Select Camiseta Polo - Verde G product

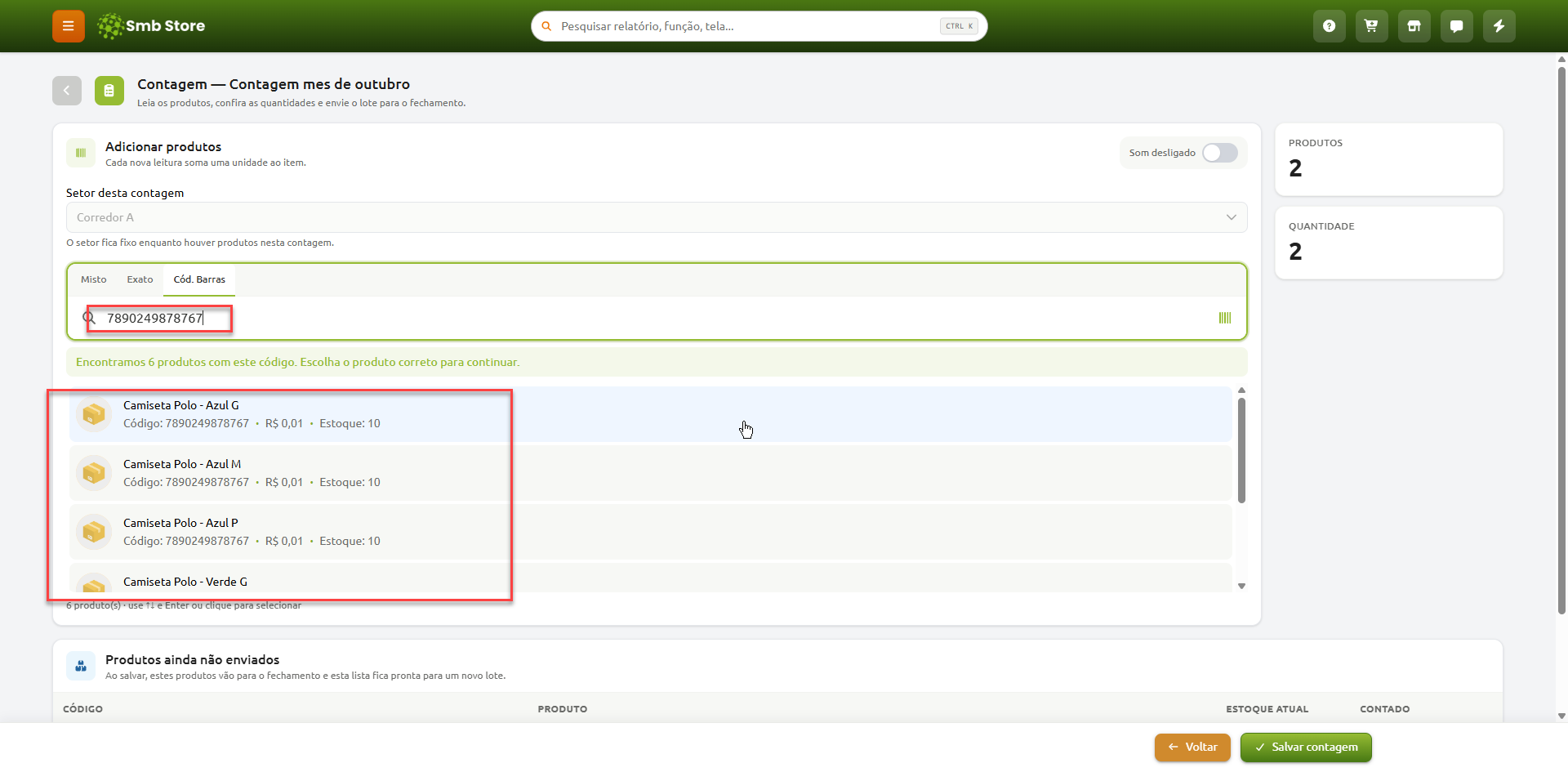click(650, 578)
